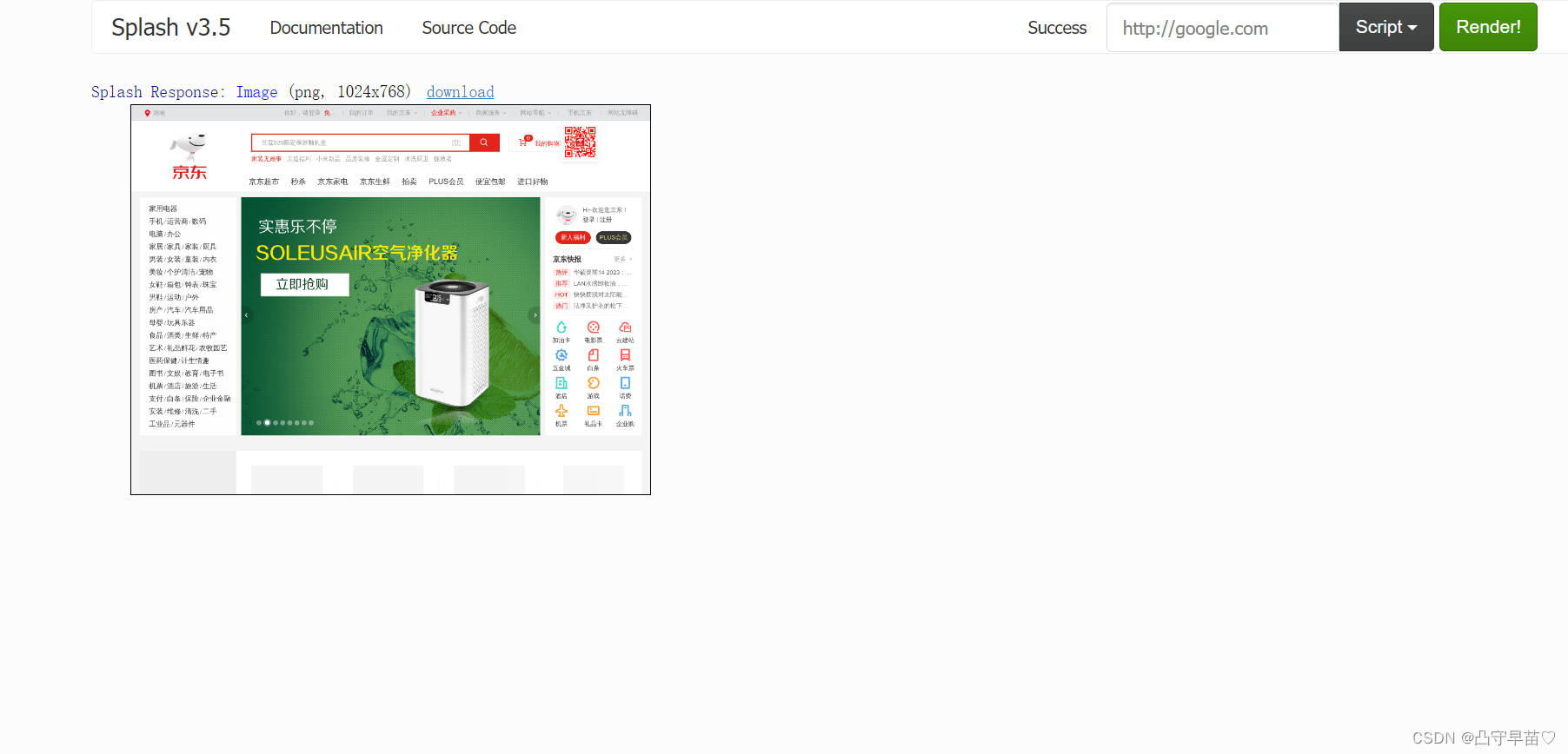Viewport: 1568px width, 754px height.
Task: Select the 秒杀 nav item
Action: coord(298,182)
